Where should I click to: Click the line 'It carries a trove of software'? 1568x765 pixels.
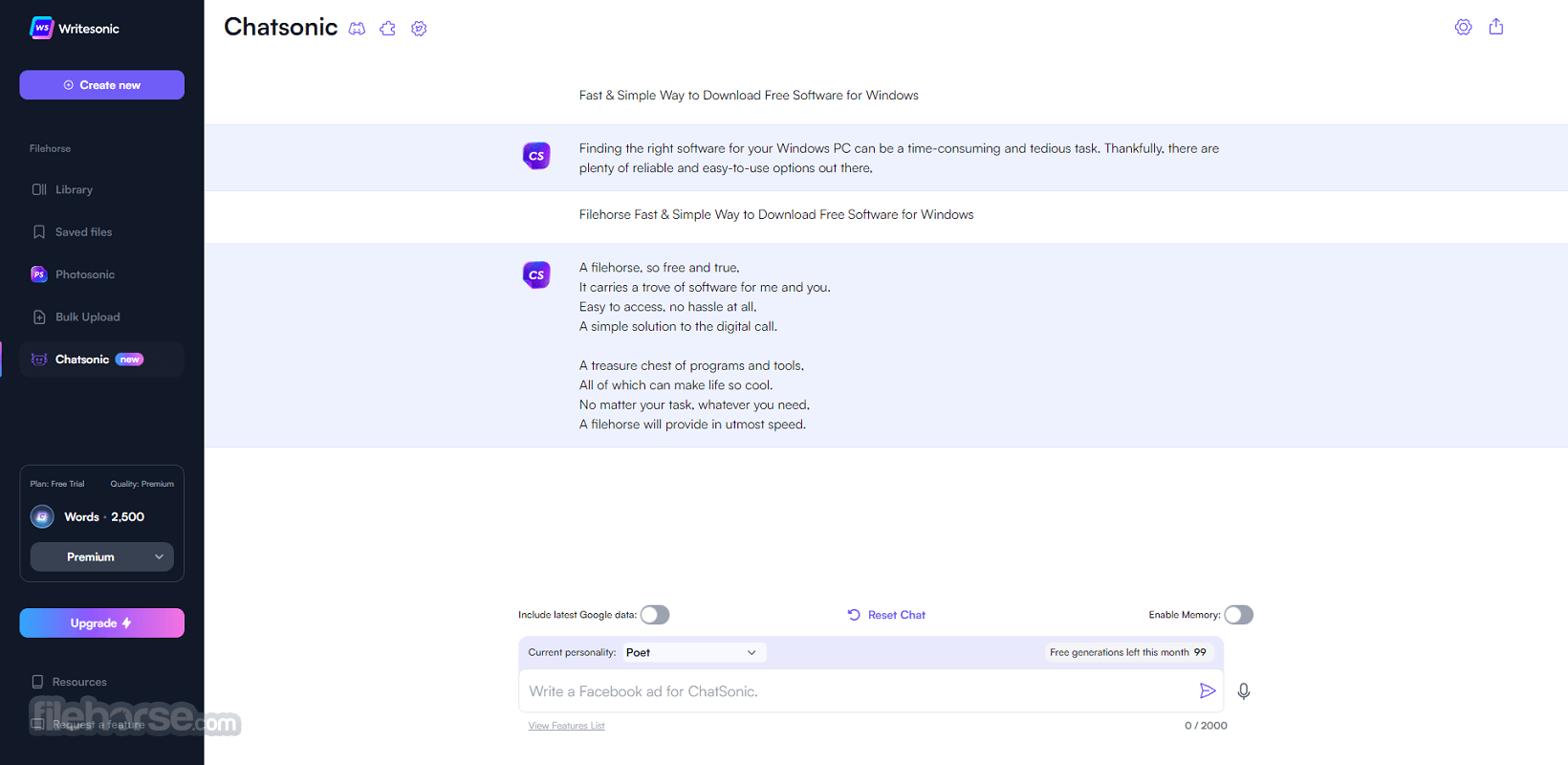[705, 288]
